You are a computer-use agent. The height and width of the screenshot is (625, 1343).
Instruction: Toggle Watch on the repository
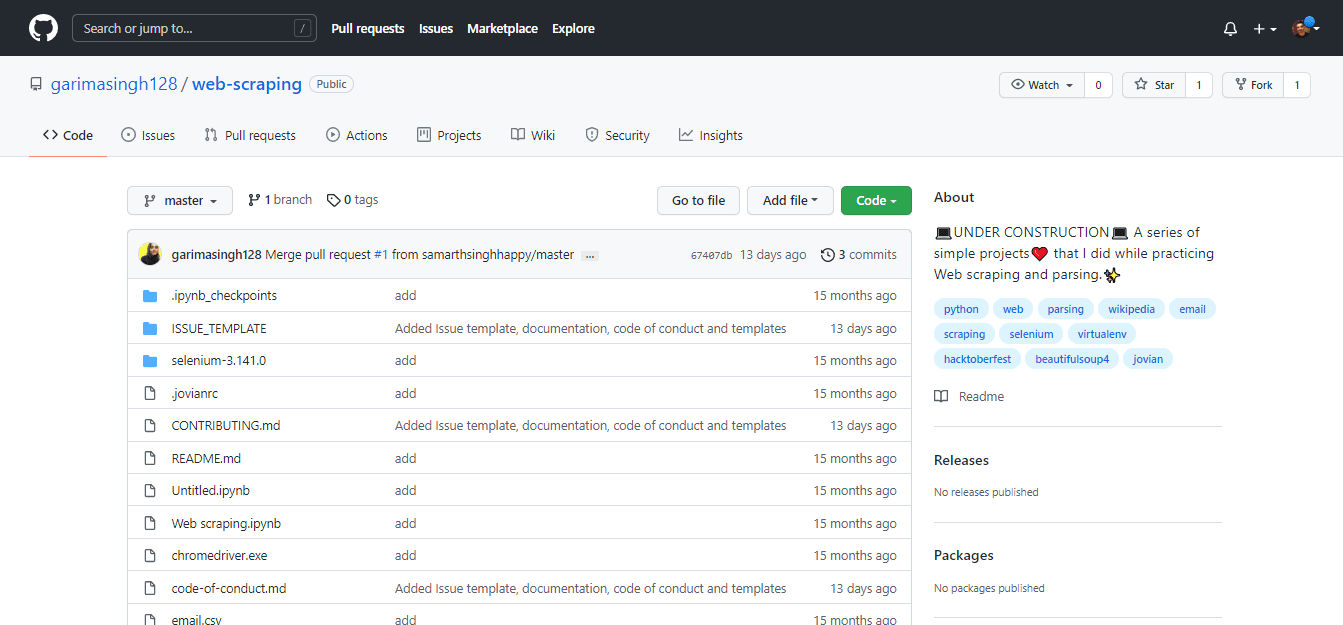click(1042, 85)
